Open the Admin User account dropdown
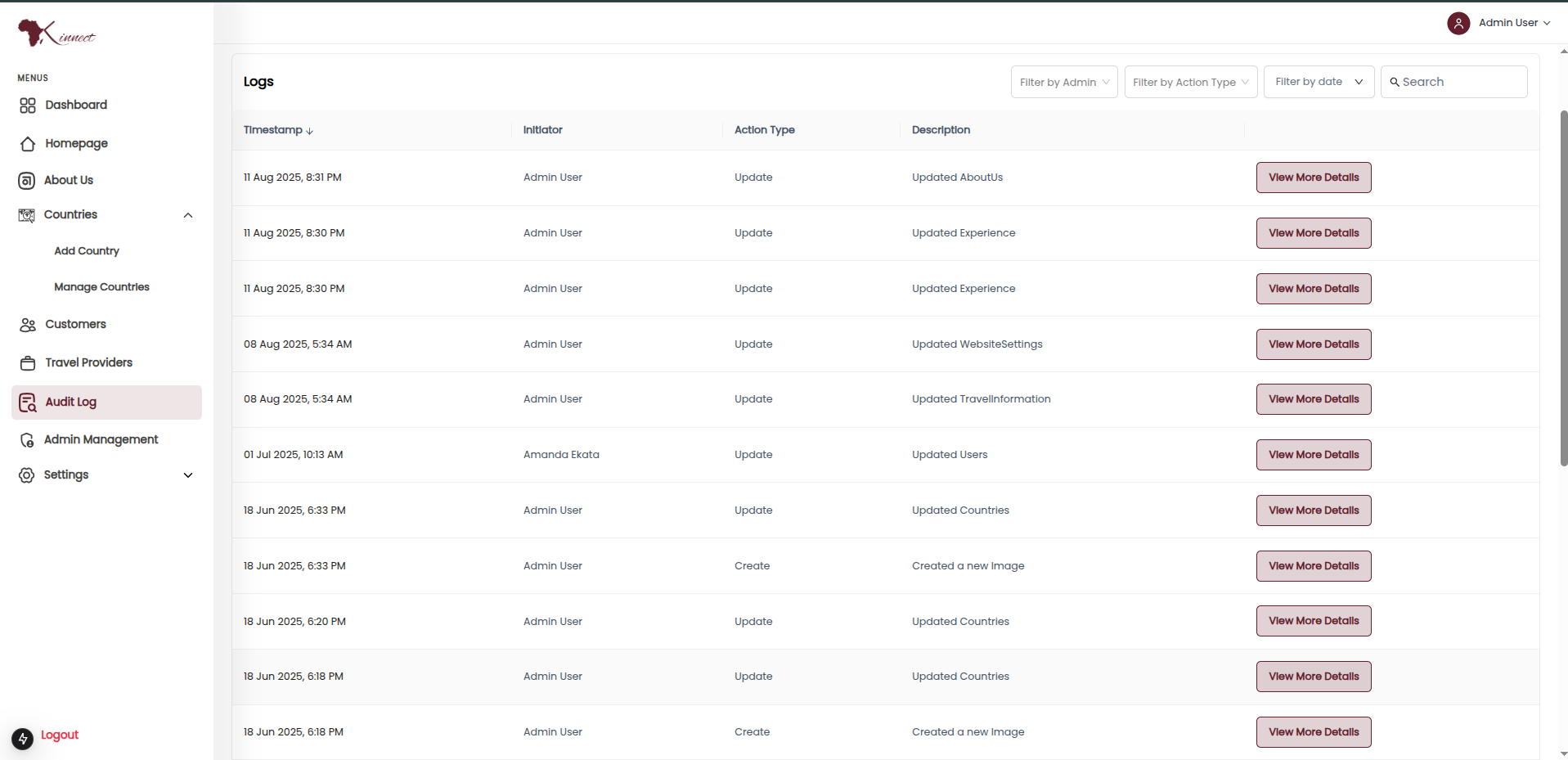This screenshot has width=1568, height=760. click(x=1505, y=23)
